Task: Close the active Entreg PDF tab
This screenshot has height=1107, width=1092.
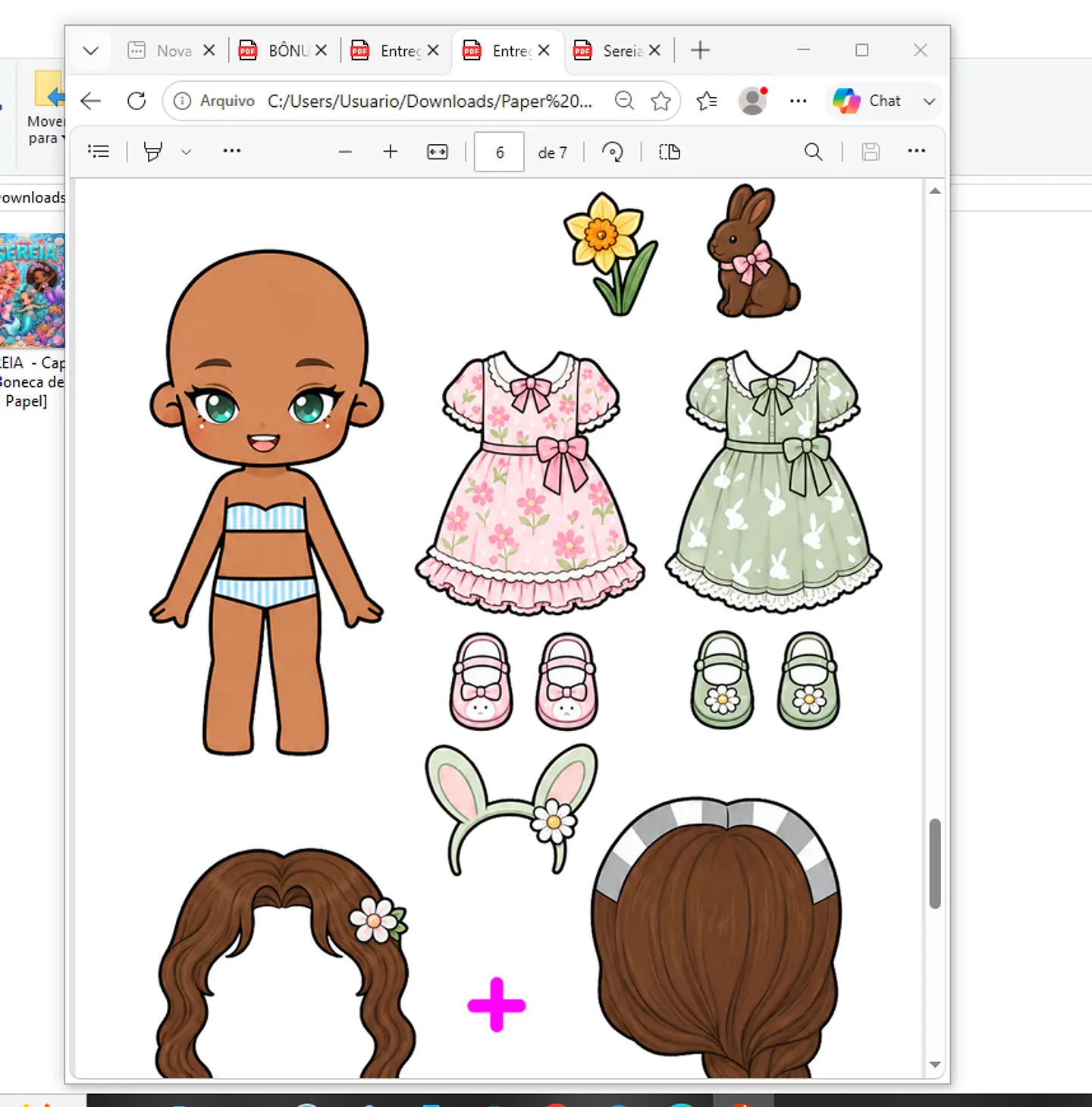Action: click(544, 51)
